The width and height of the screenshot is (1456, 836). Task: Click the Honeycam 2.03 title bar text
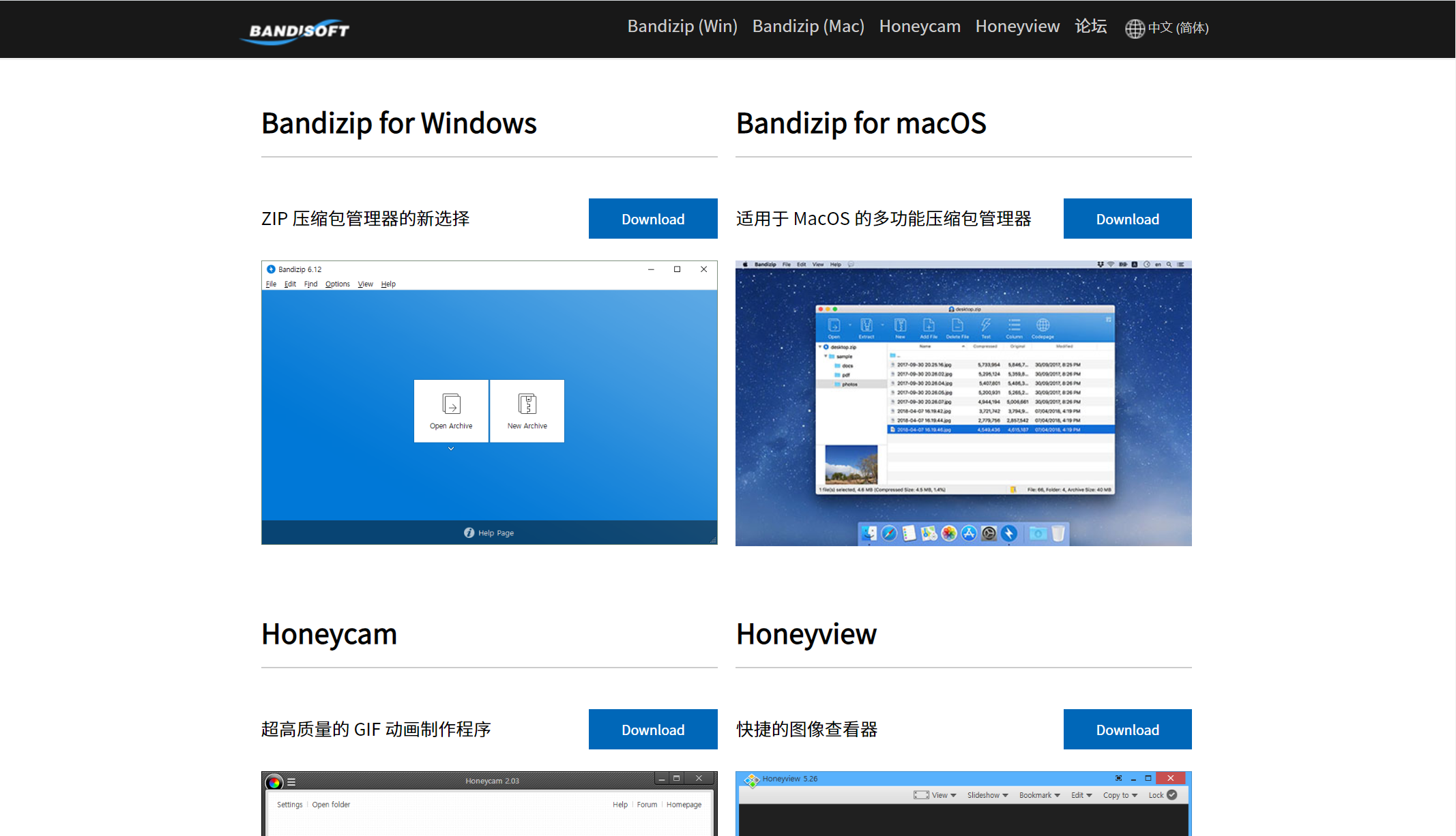tap(492, 781)
